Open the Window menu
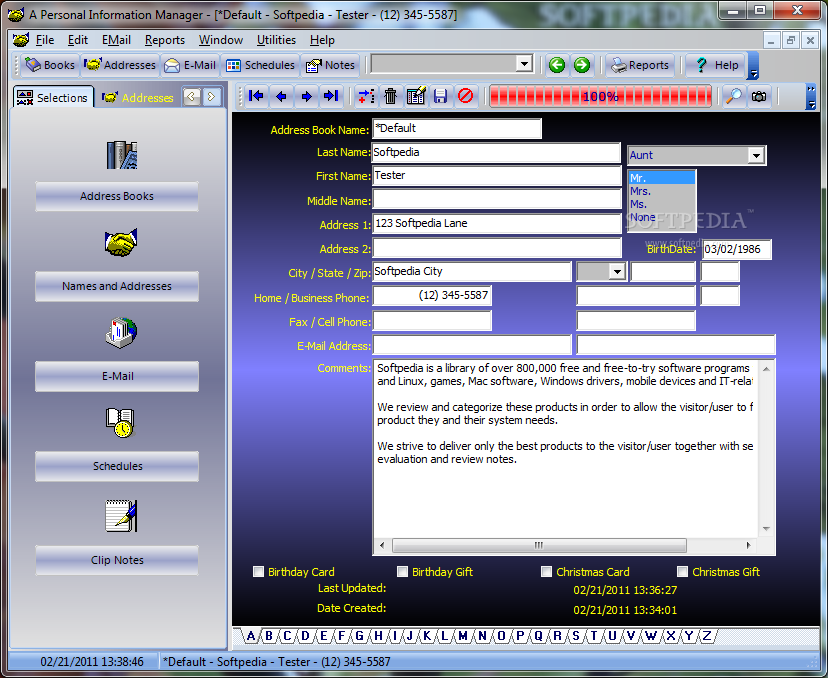828x678 pixels. click(x=221, y=40)
